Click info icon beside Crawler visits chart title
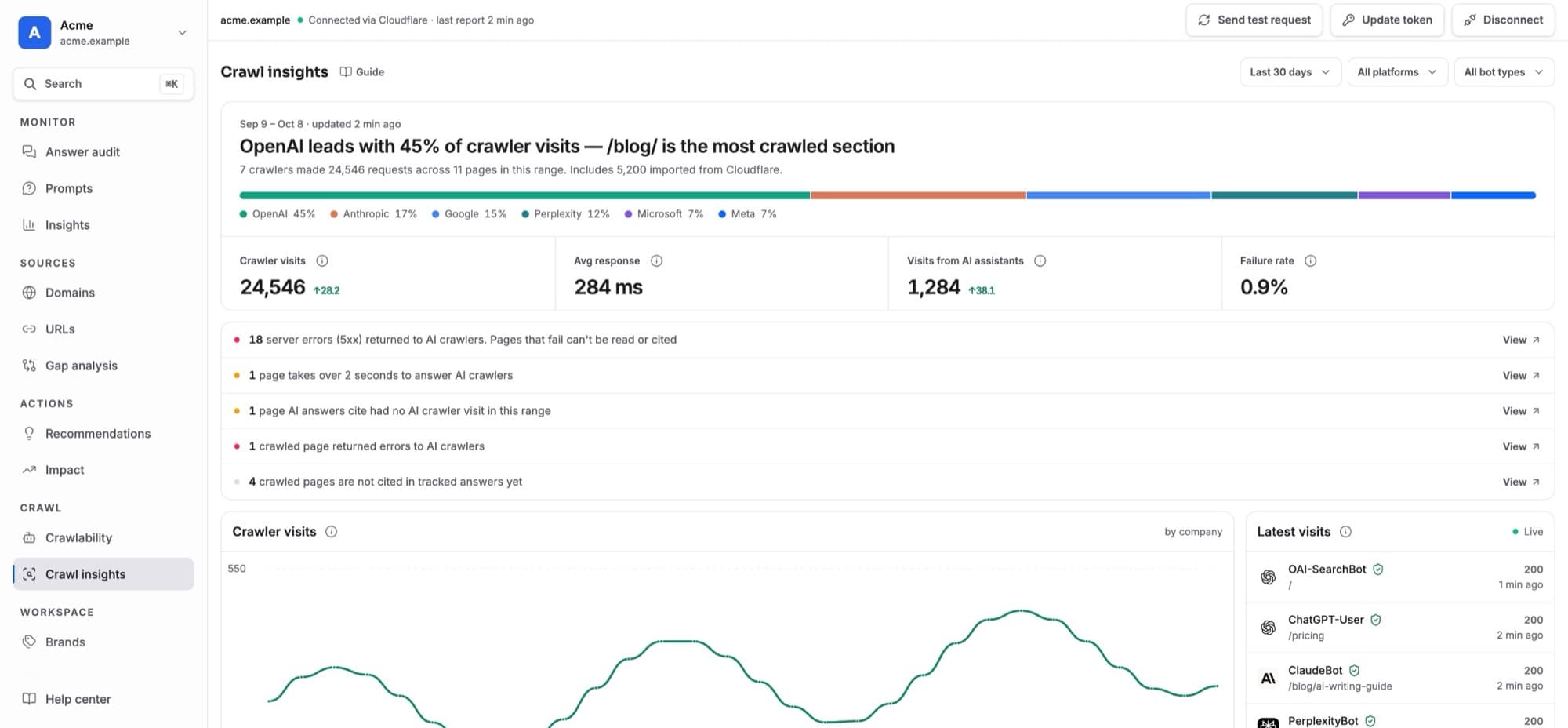This screenshot has width=1568, height=728. pyautogui.click(x=332, y=531)
